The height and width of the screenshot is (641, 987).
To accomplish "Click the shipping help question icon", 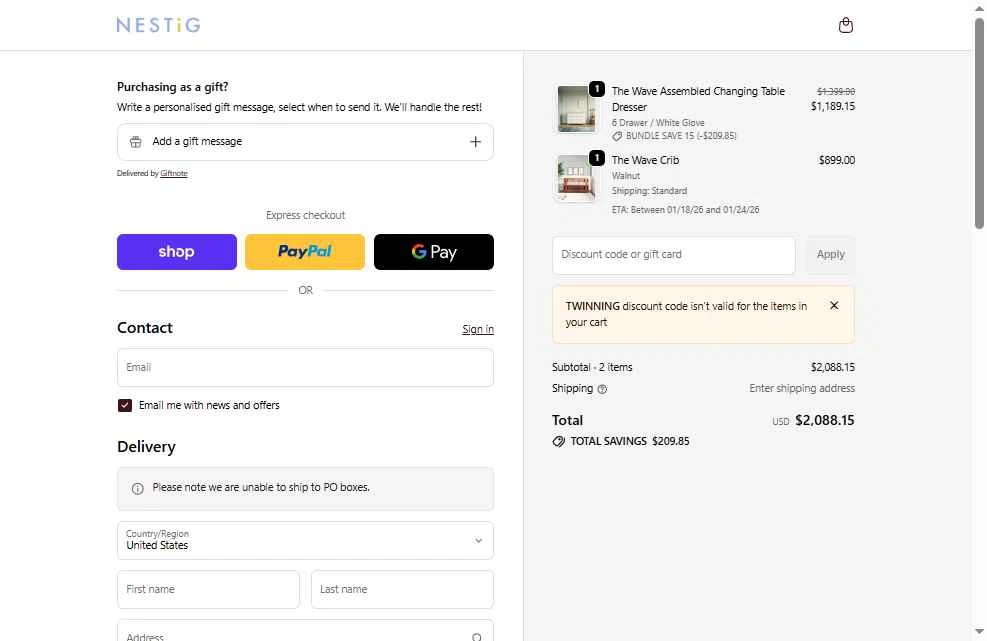I will tap(602, 389).
